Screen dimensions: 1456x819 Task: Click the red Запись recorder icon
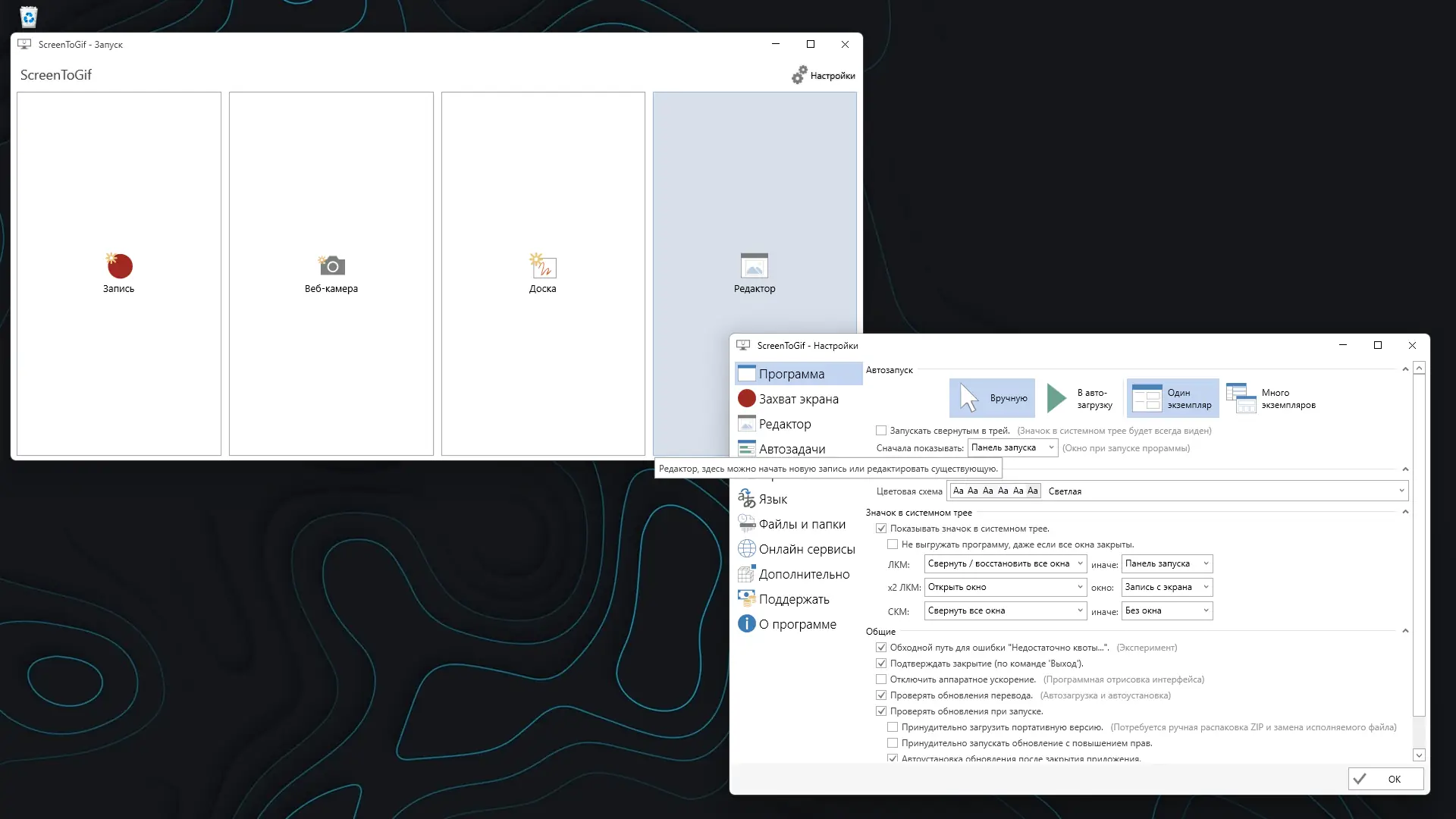click(x=119, y=265)
